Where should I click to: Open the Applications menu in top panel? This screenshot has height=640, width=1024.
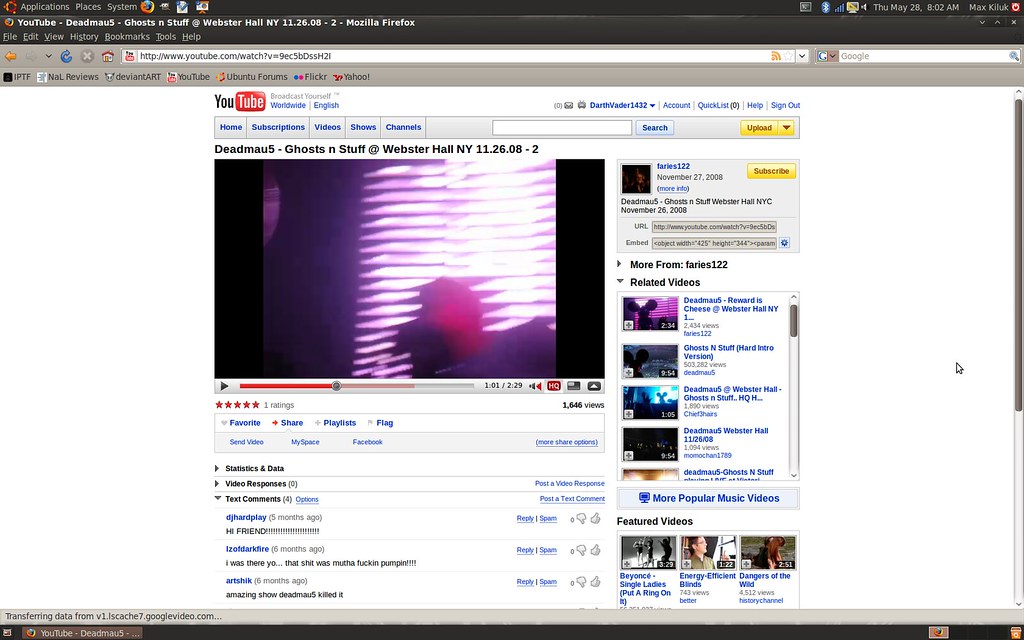44,7
